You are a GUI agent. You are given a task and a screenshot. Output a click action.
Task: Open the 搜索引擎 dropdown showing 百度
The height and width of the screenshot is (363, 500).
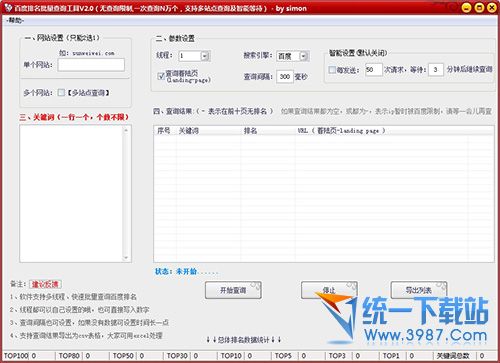point(303,56)
